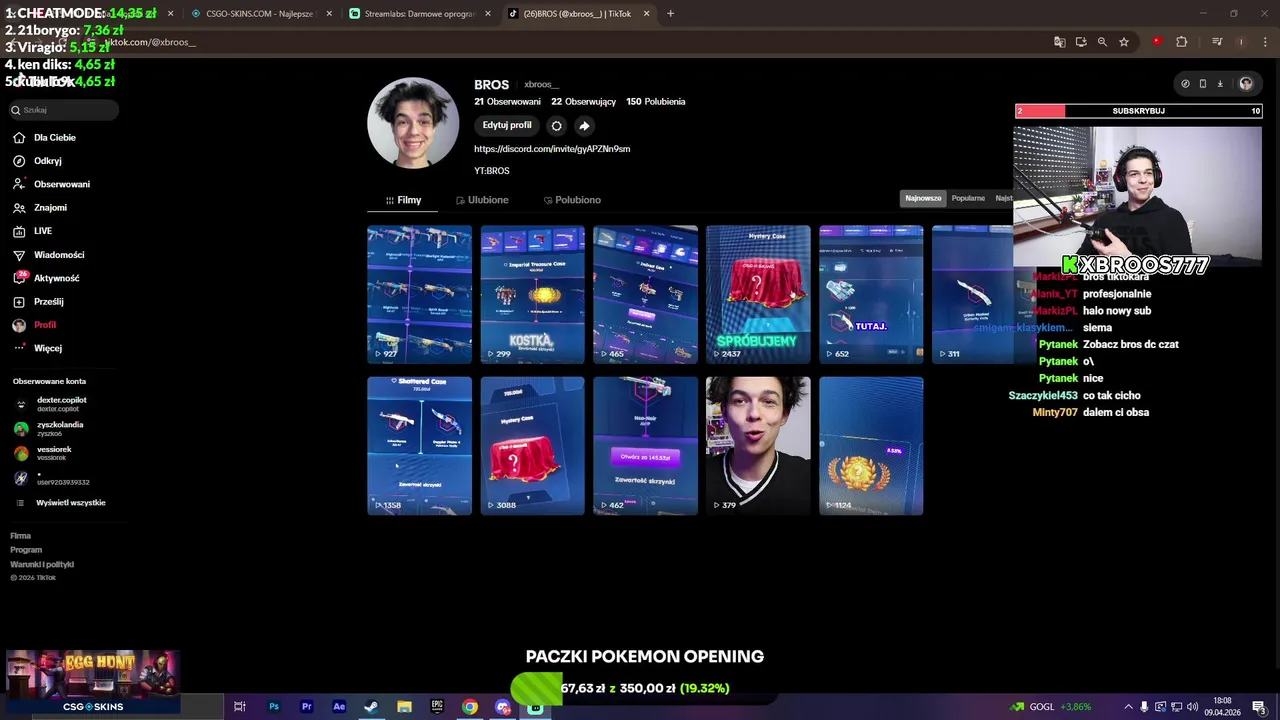Go to Obserwowani following feed

(52, 184)
